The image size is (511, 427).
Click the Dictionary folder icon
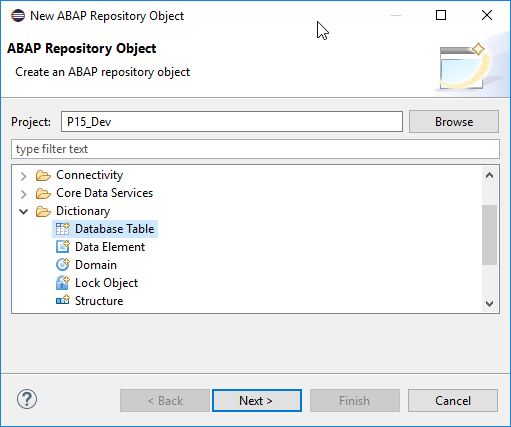(x=43, y=211)
